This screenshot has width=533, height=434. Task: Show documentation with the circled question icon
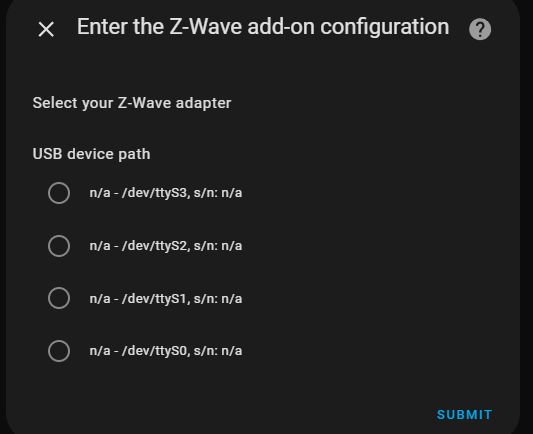pyautogui.click(x=480, y=30)
